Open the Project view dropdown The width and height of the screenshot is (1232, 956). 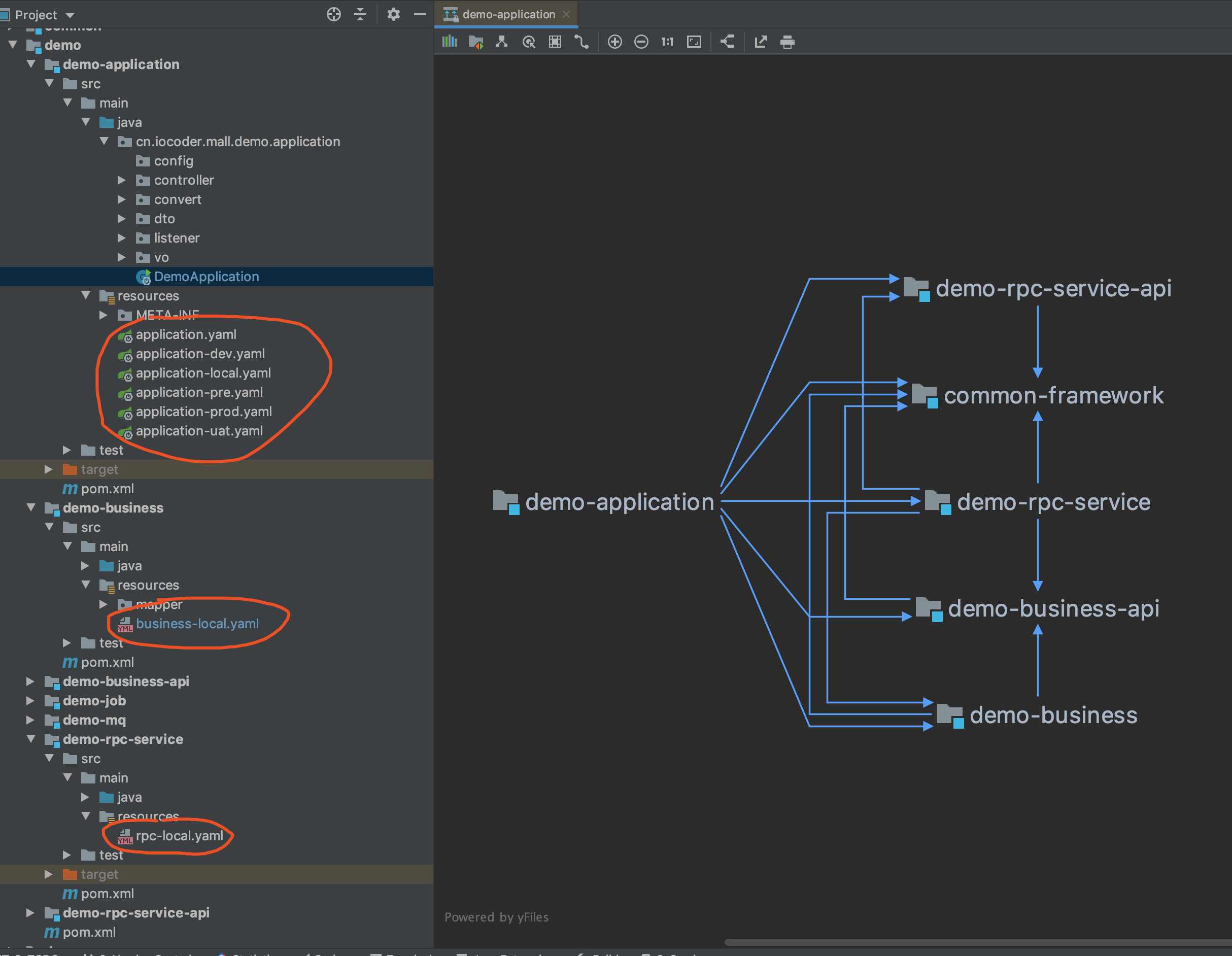70,15
